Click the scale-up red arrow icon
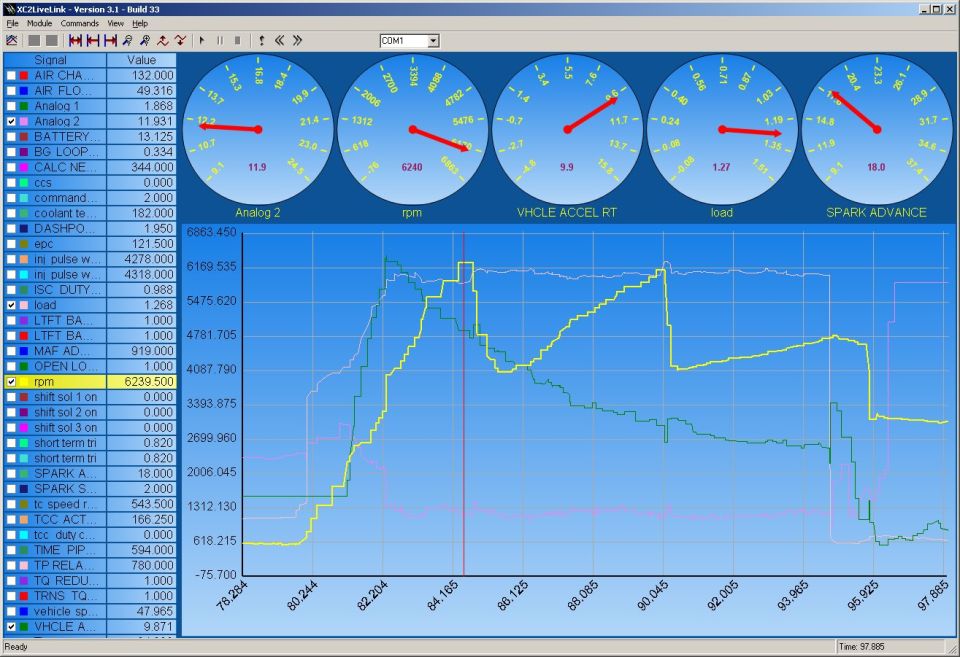The image size is (960, 657). (x=163, y=40)
